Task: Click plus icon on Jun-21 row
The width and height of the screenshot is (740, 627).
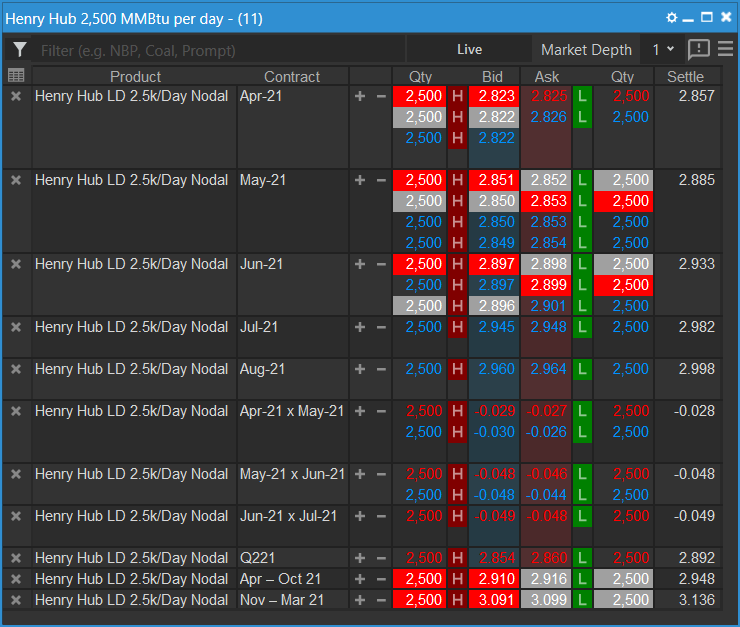Action: [360, 264]
